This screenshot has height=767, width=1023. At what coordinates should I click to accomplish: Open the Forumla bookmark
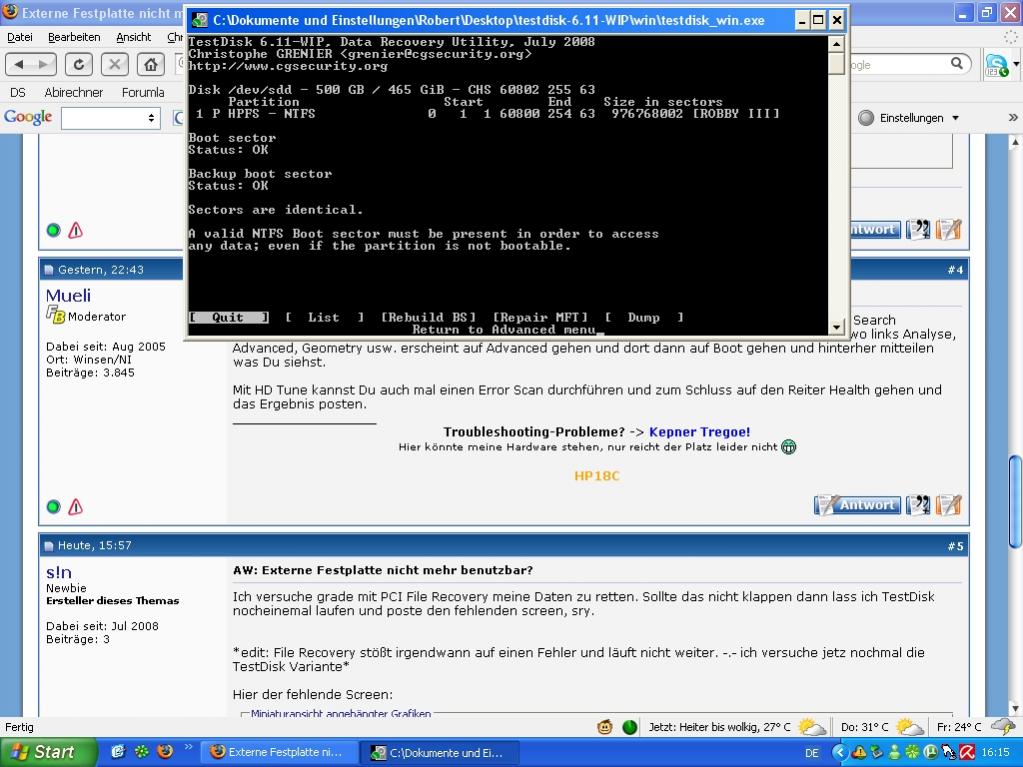[143, 93]
